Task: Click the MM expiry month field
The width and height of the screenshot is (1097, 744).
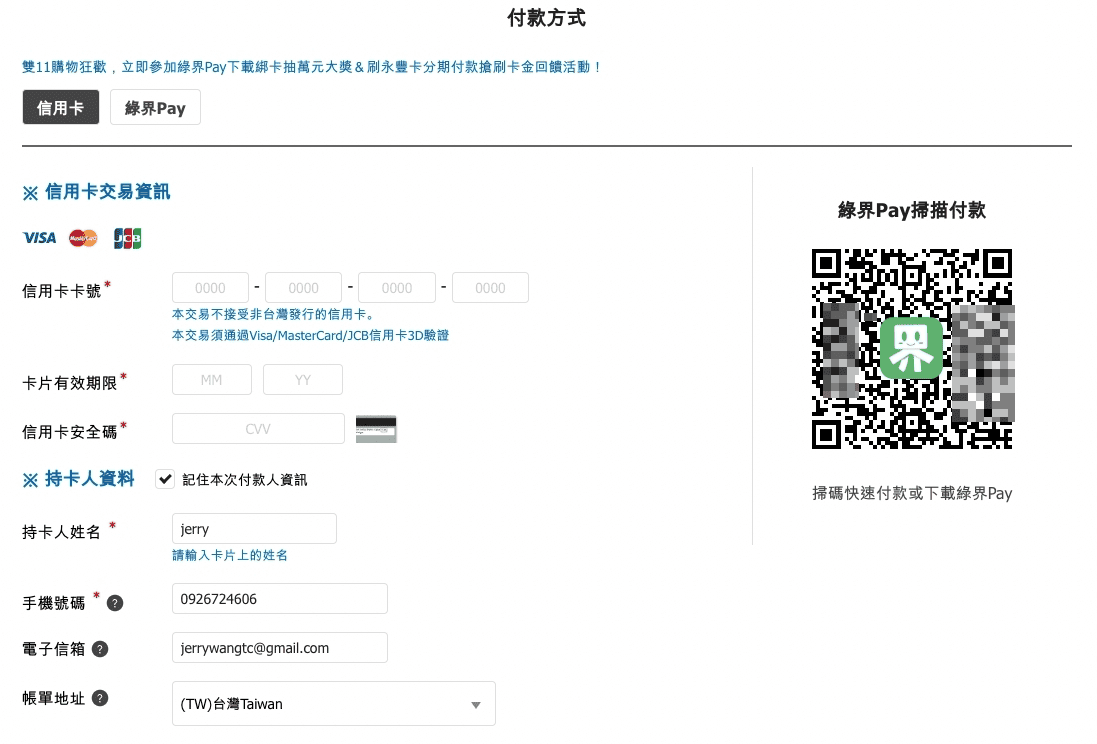Action: click(x=212, y=379)
